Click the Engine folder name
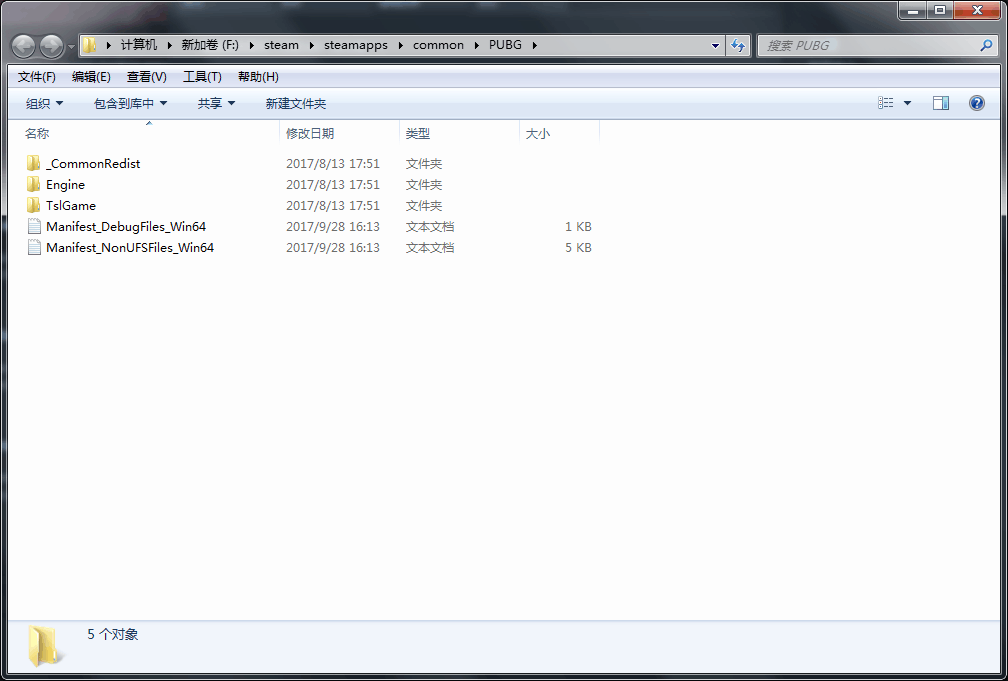The width and height of the screenshot is (1008, 681). (66, 185)
